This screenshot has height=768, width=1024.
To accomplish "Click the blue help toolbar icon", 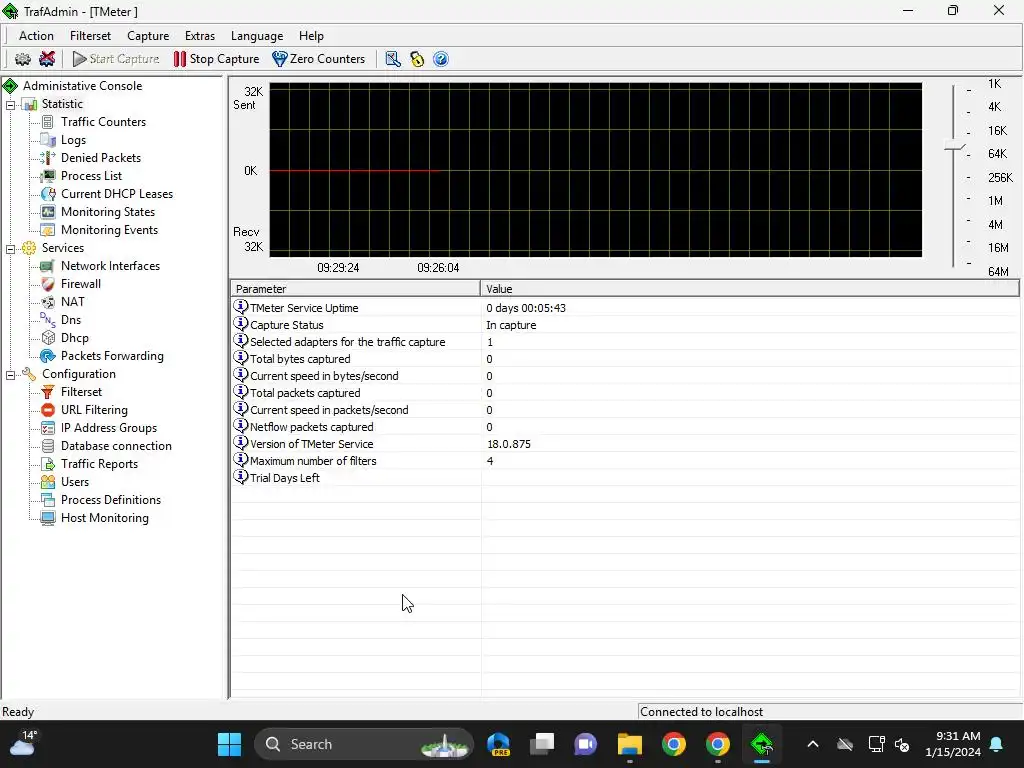I will click(441, 59).
